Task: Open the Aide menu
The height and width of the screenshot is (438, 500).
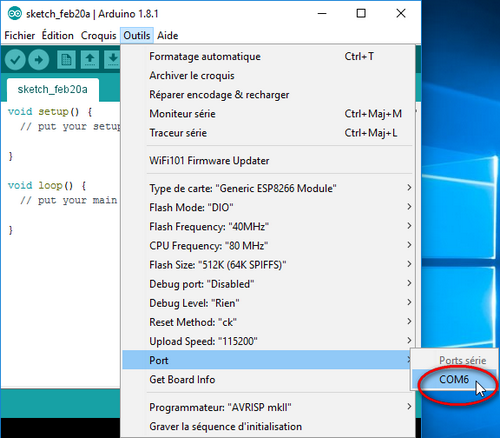Action: 168,35
